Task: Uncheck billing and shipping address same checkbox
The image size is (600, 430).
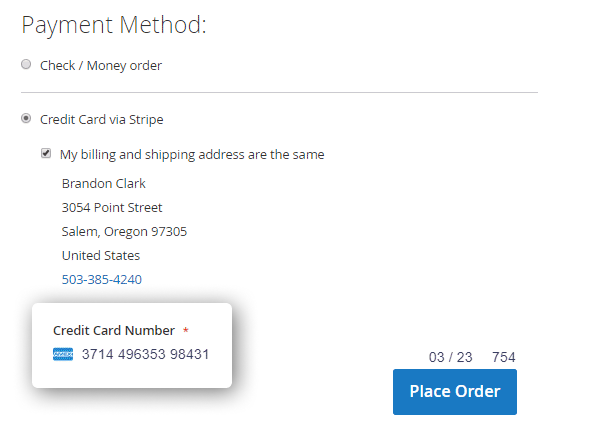Action: [x=46, y=154]
